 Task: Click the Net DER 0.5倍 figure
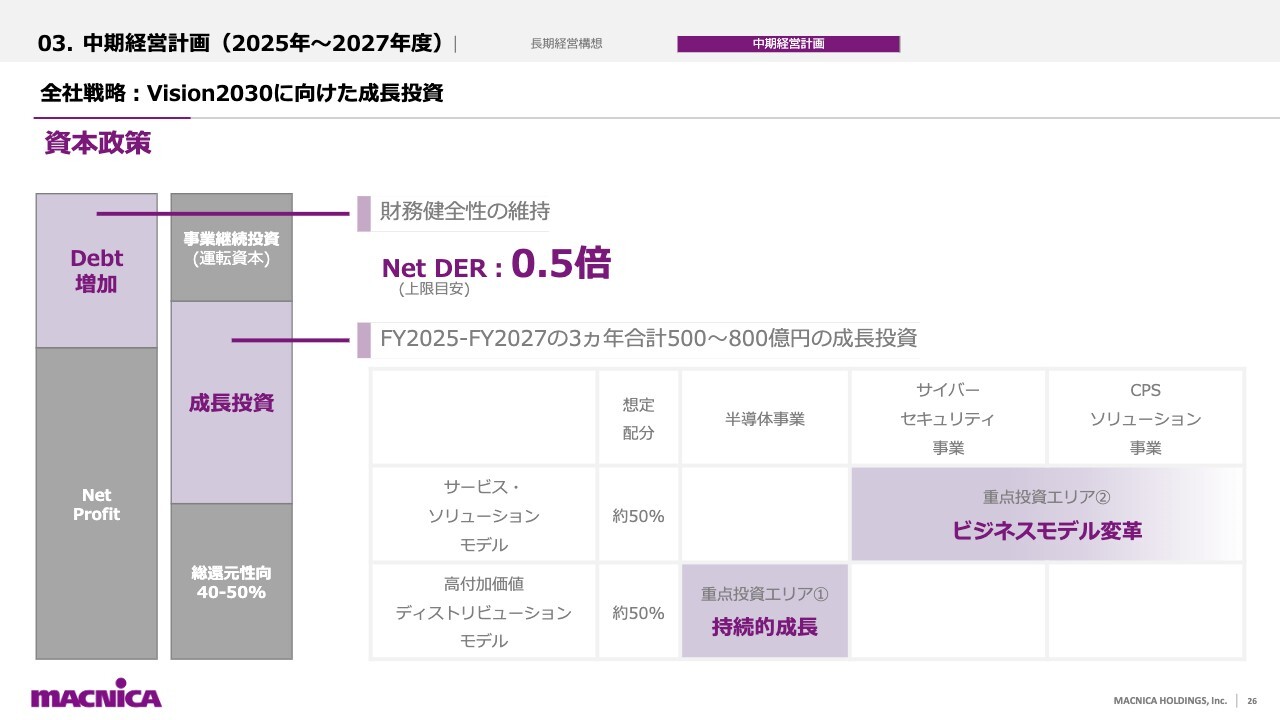[496, 266]
